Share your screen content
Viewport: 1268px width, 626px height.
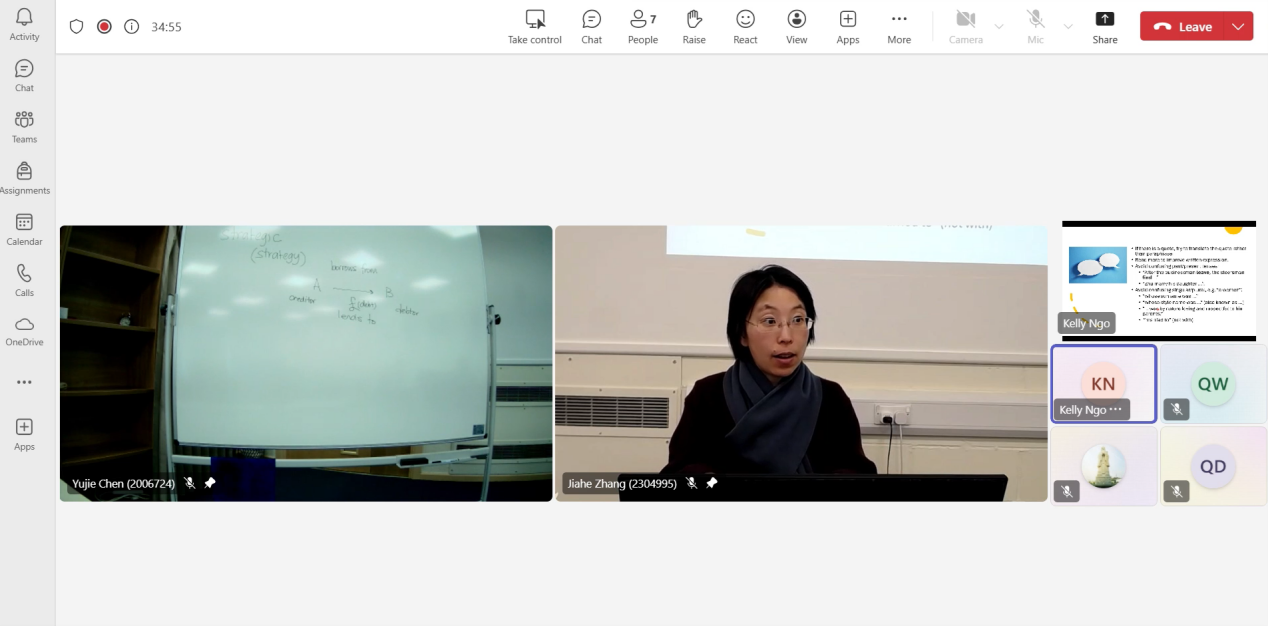coord(1105,27)
